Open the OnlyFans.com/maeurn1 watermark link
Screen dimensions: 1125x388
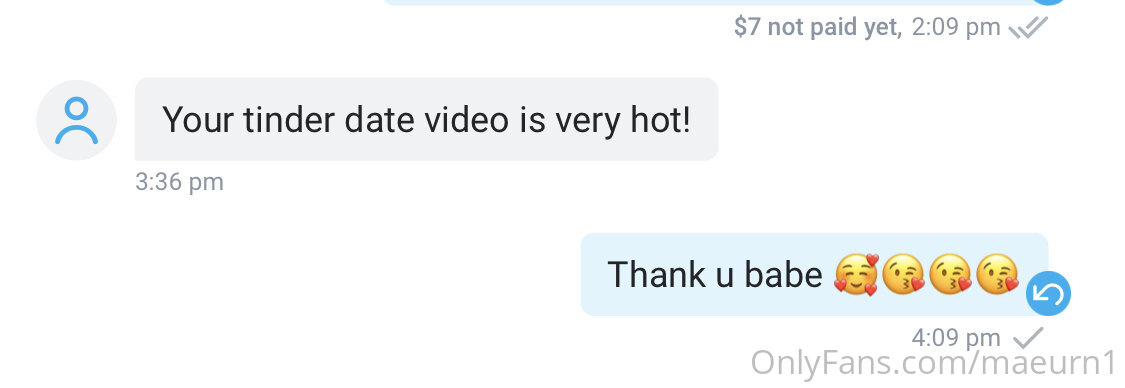[x=937, y=362]
